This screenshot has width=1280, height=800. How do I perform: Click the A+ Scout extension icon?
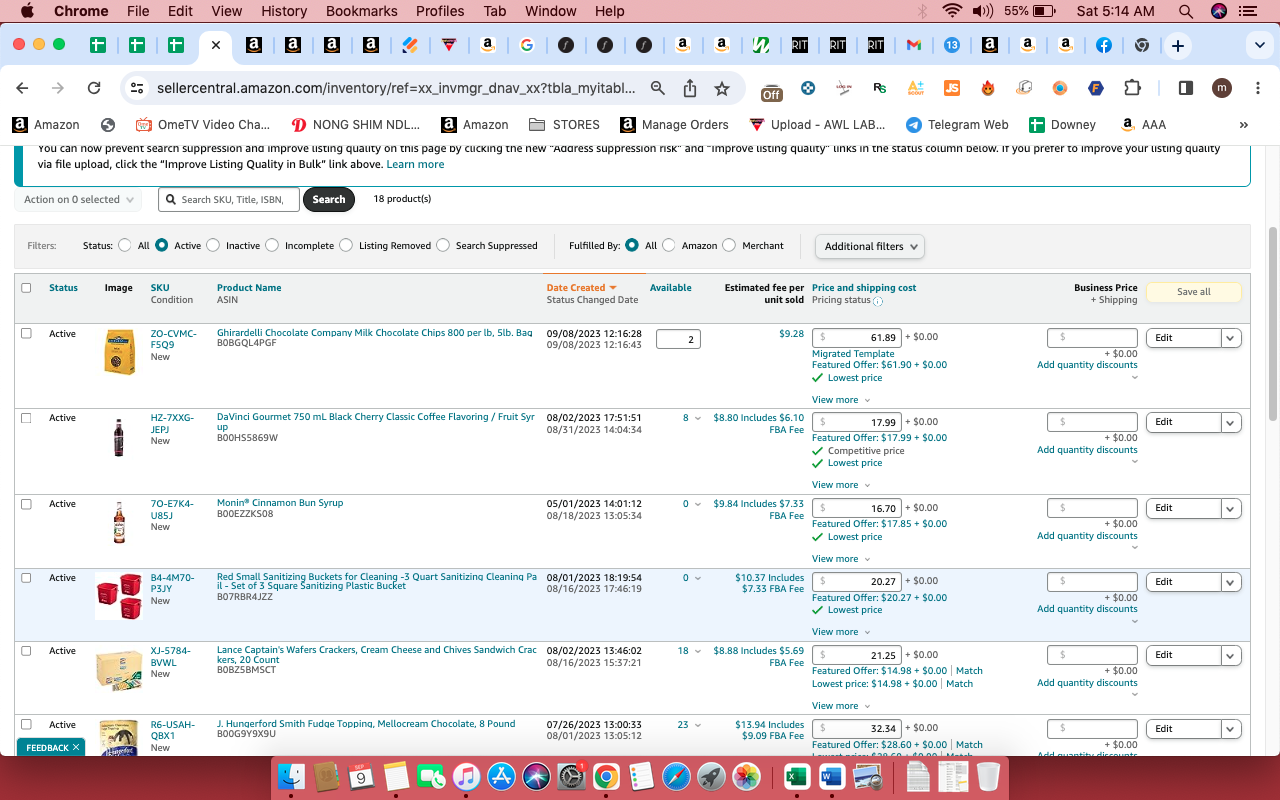point(916,88)
